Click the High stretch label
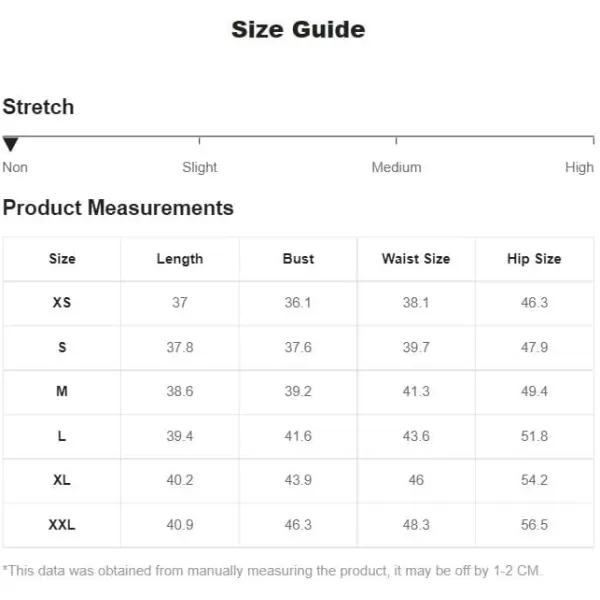 coord(579,167)
